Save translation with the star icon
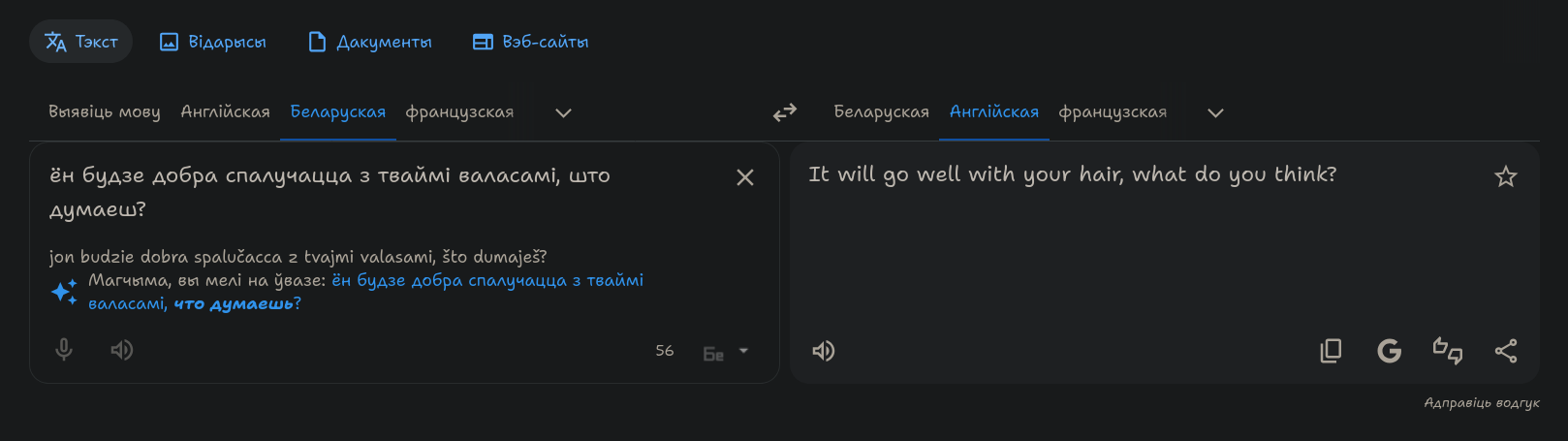This screenshot has height=441, width=1568. [1506, 176]
